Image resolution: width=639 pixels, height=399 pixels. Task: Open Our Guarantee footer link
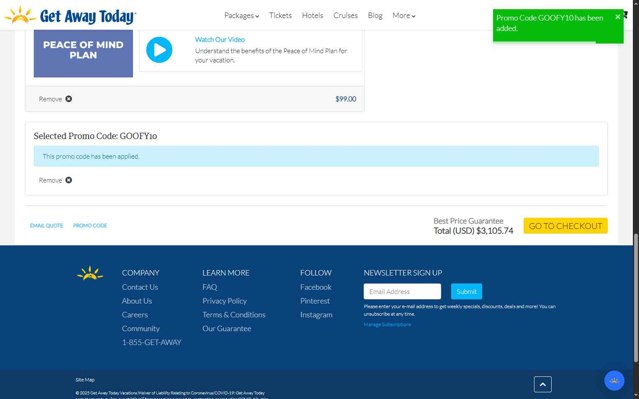[227, 328]
